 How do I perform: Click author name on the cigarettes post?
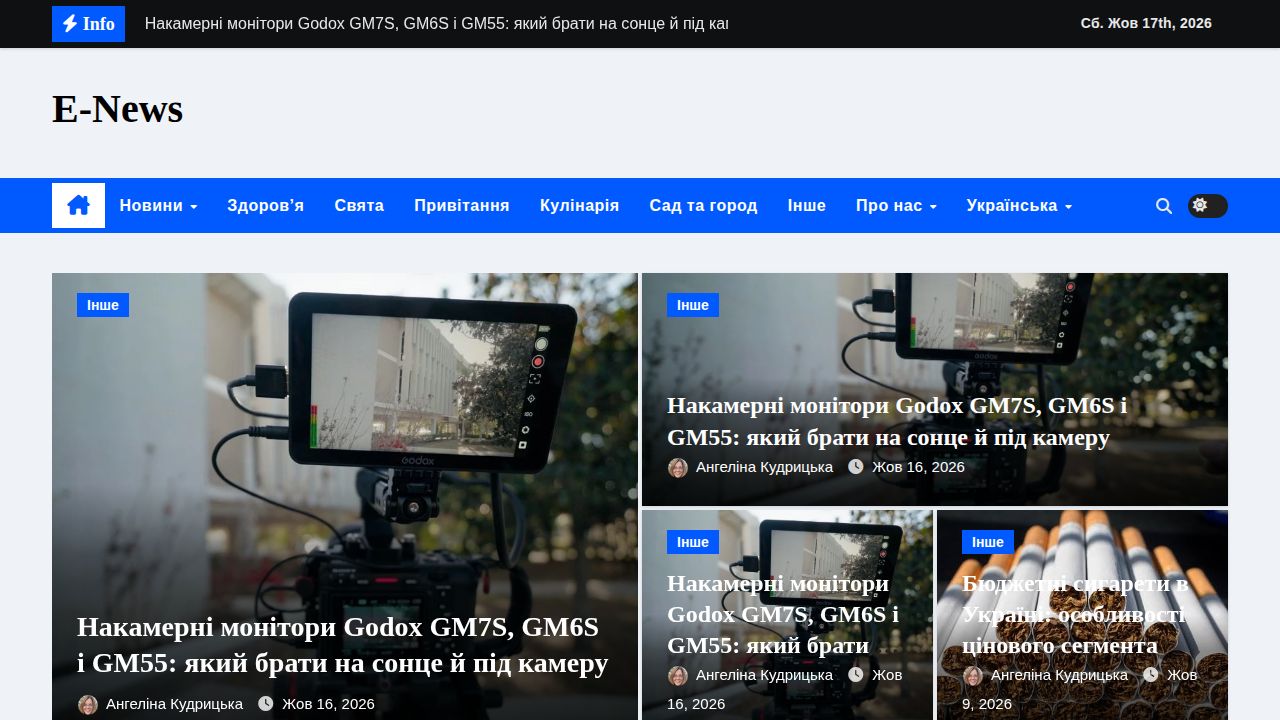1059,675
